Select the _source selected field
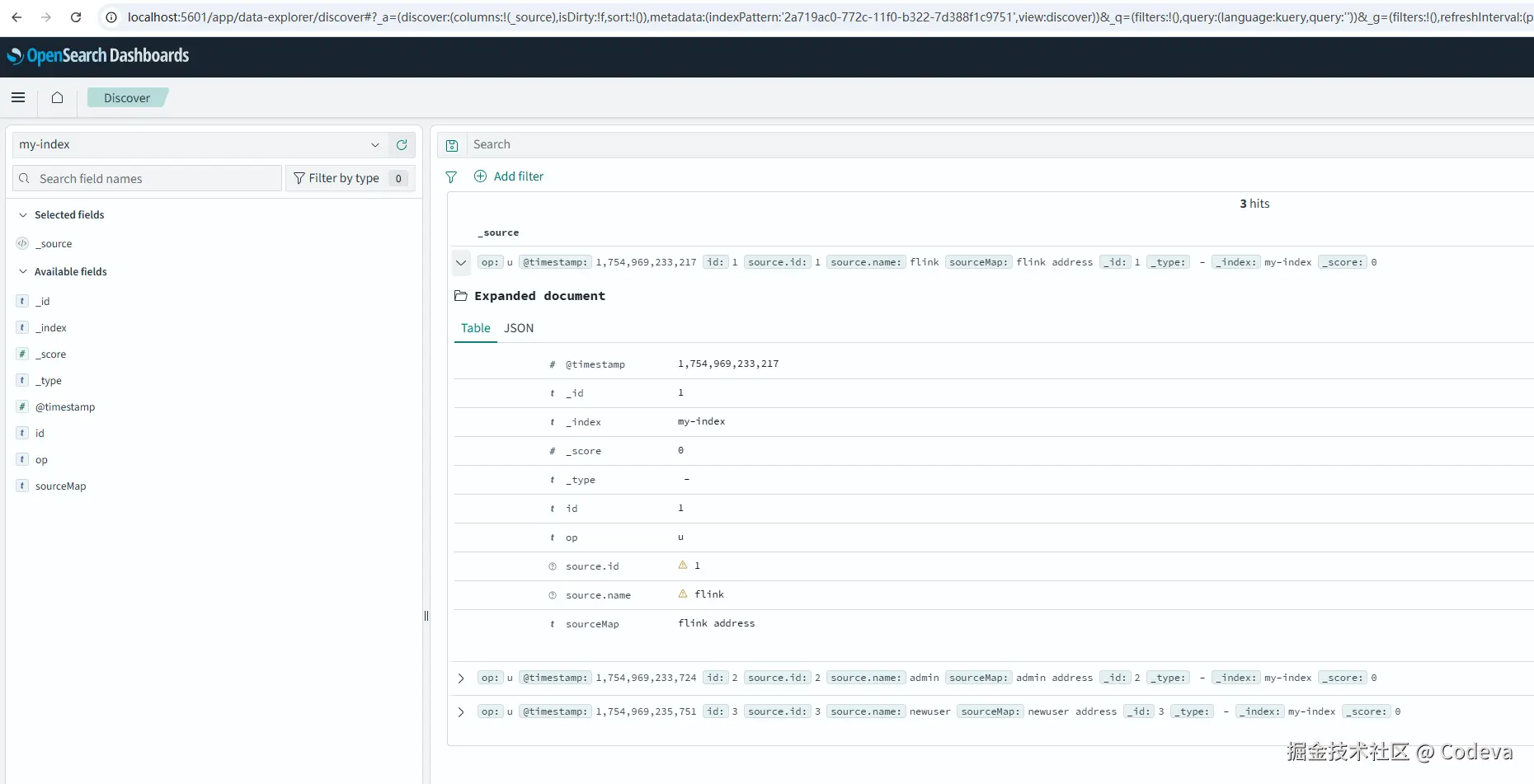Screen dimensions: 1534x784 point(54,243)
